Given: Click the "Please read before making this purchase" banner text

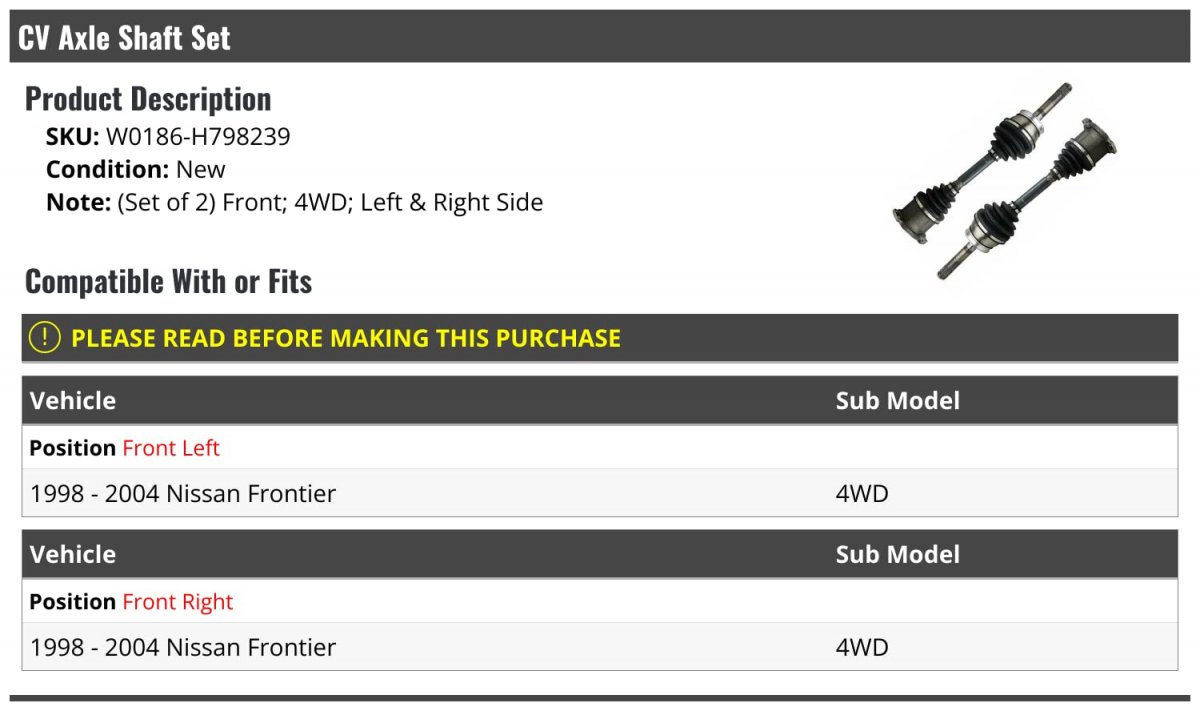Looking at the screenshot, I should 346,338.
